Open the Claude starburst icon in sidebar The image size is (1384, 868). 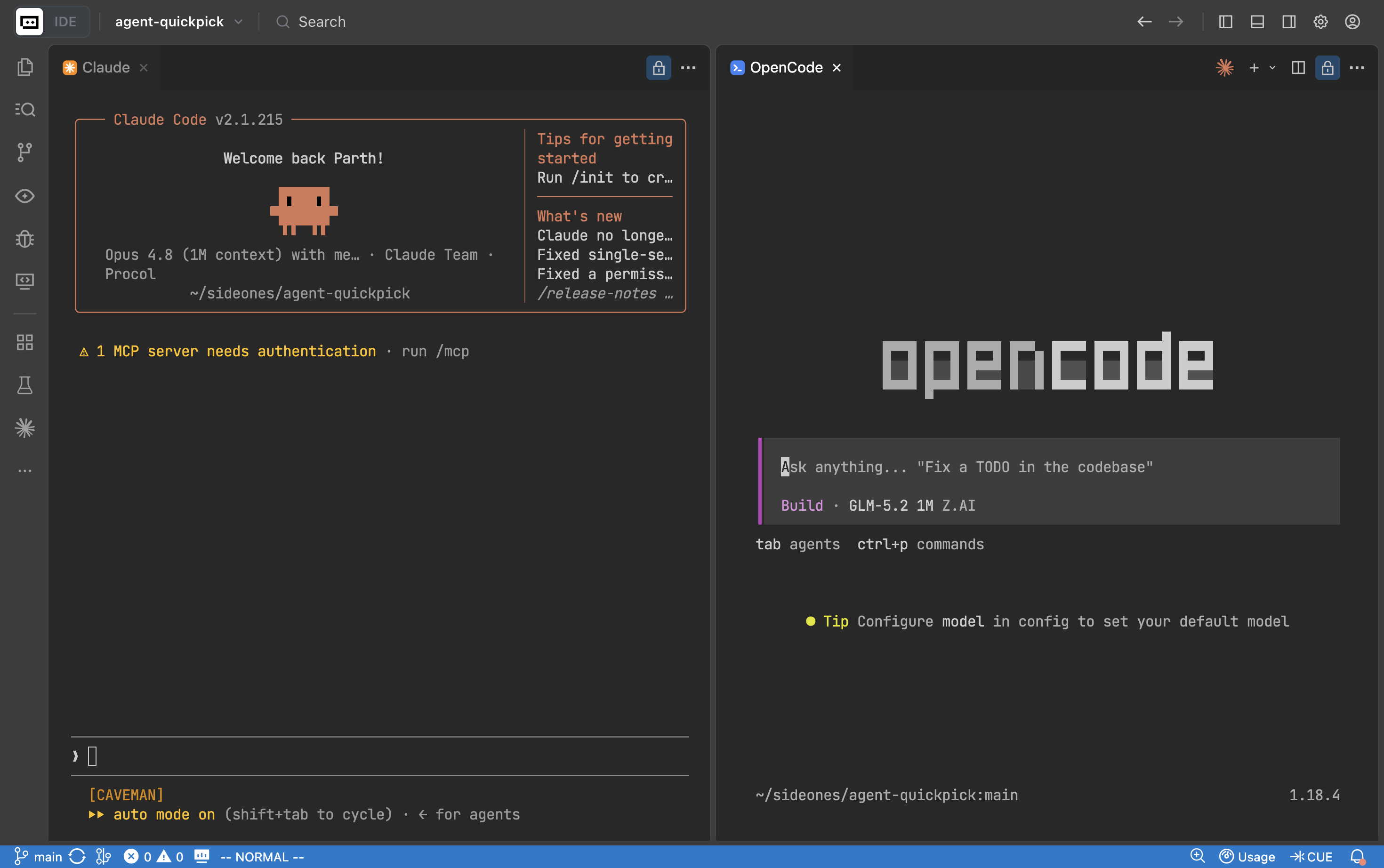click(24, 428)
